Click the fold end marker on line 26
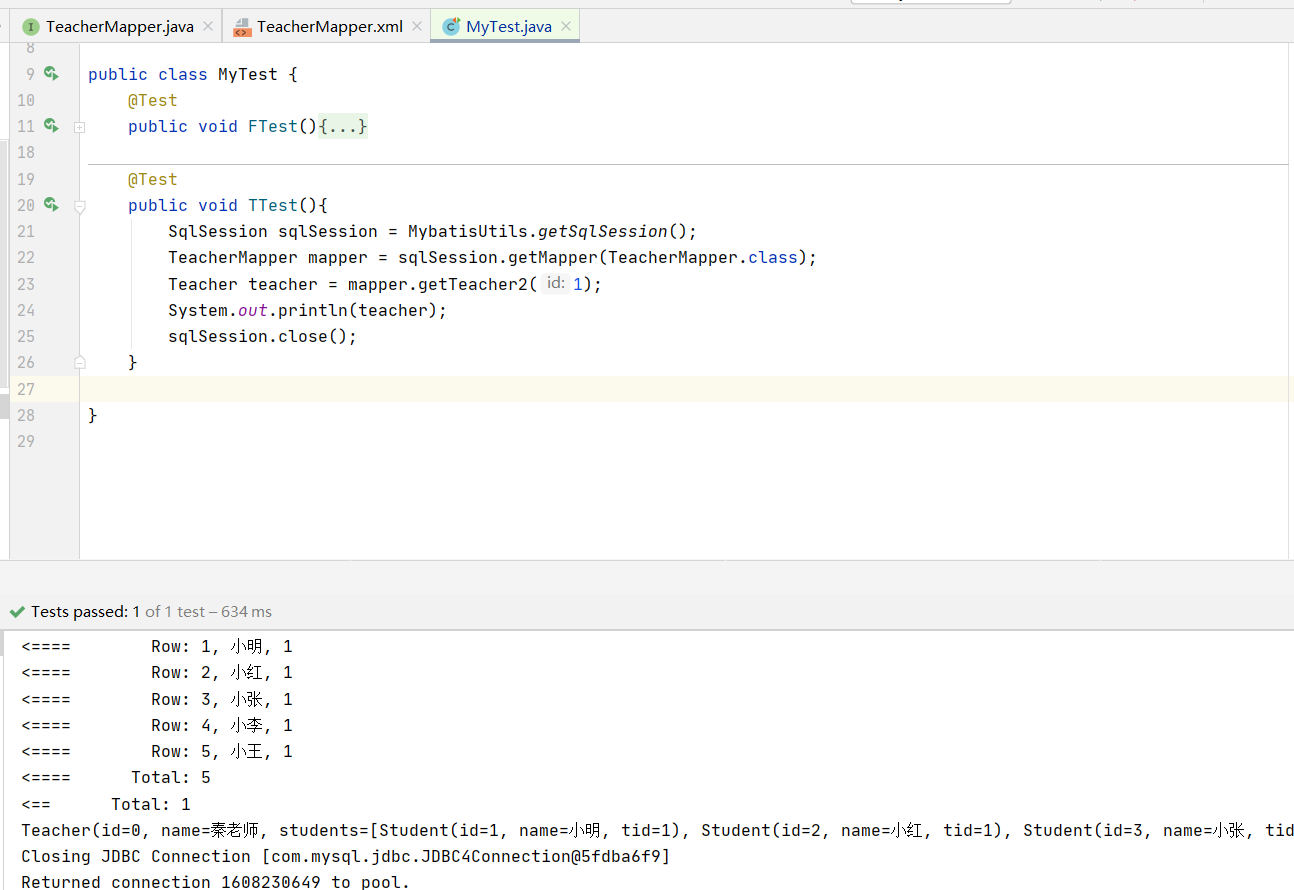Image resolution: width=1294 pixels, height=890 pixels. coord(79,362)
